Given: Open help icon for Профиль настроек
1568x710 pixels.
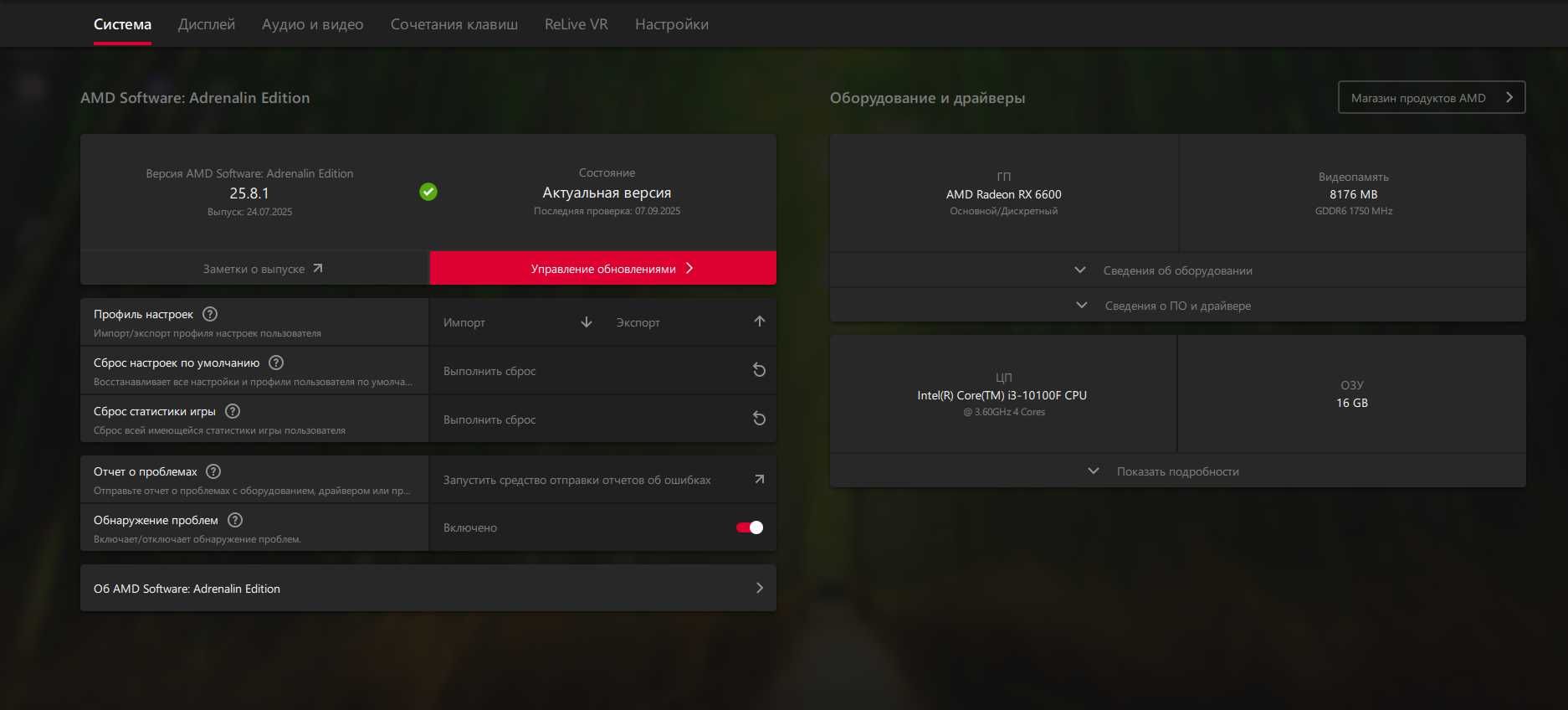Looking at the screenshot, I should [x=210, y=314].
